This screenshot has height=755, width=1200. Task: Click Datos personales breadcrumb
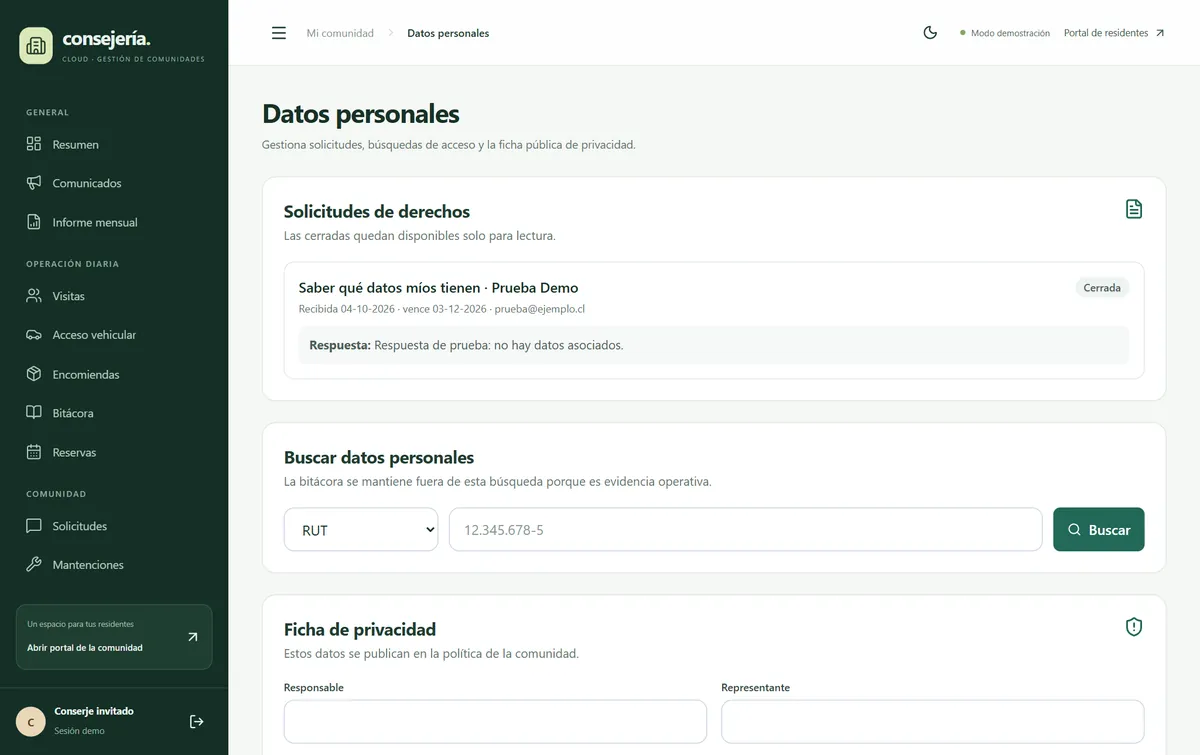(448, 33)
